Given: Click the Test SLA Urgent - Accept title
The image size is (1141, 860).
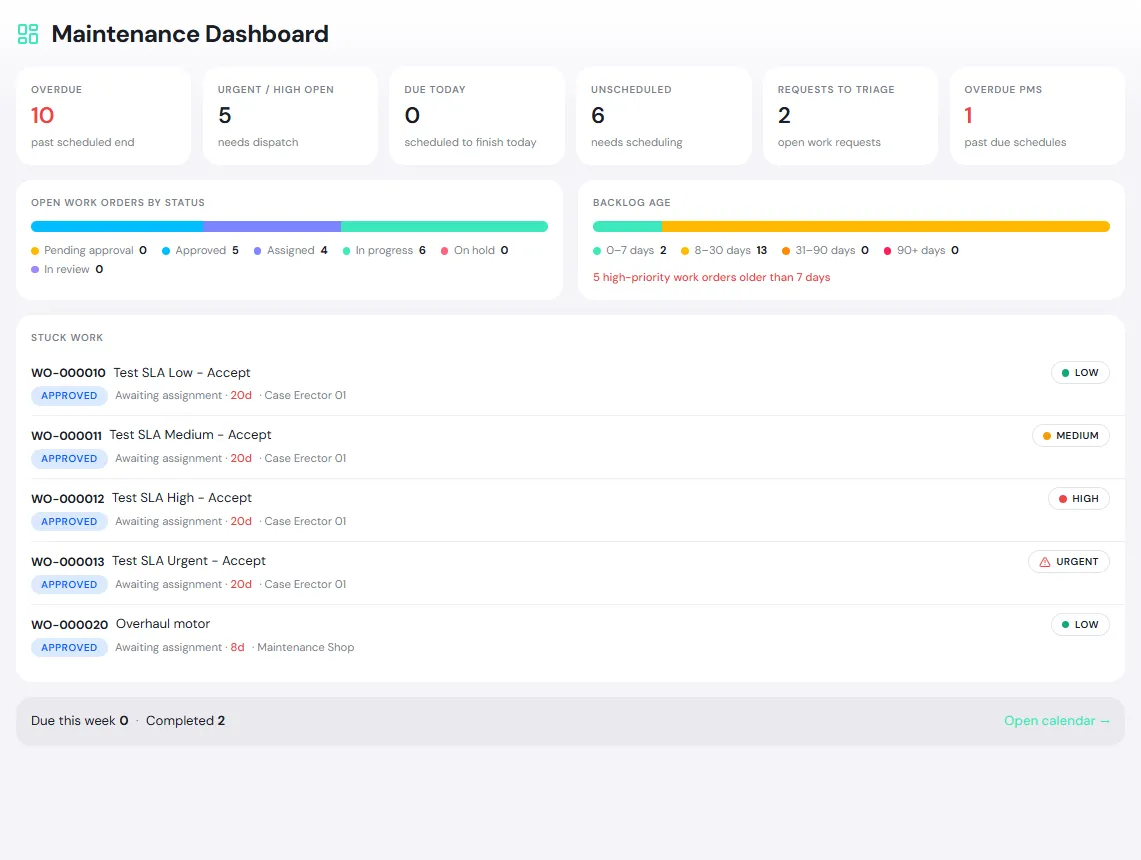Looking at the screenshot, I should click(188, 561).
